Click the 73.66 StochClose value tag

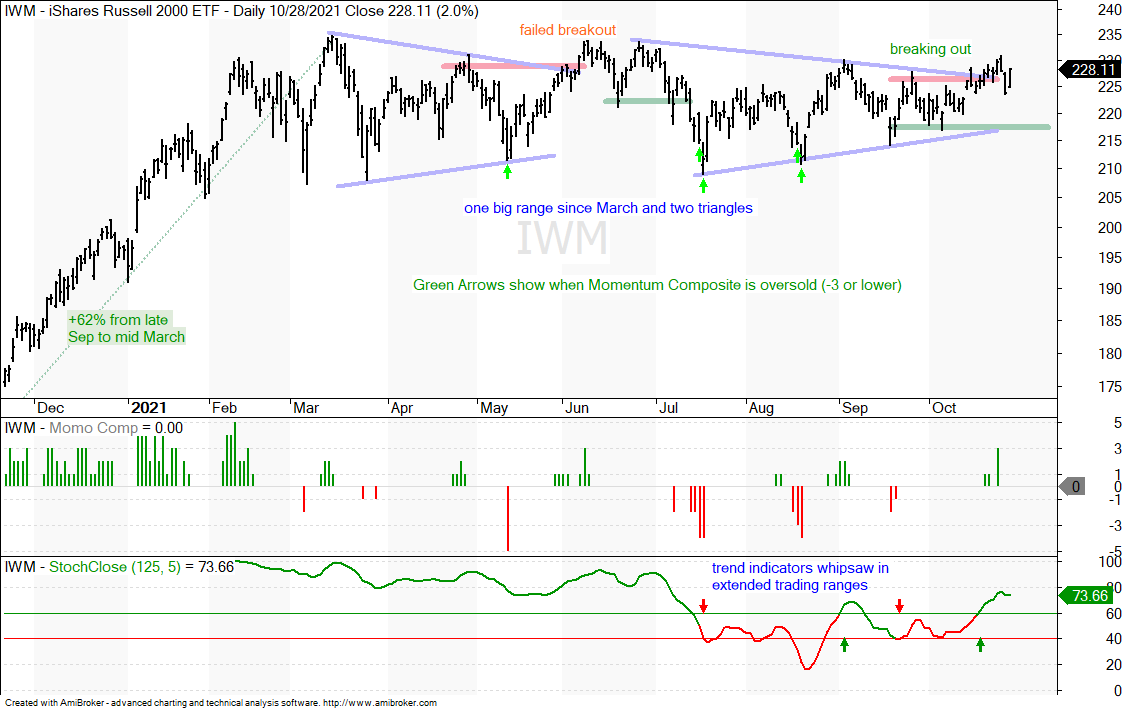point(1089,595)
